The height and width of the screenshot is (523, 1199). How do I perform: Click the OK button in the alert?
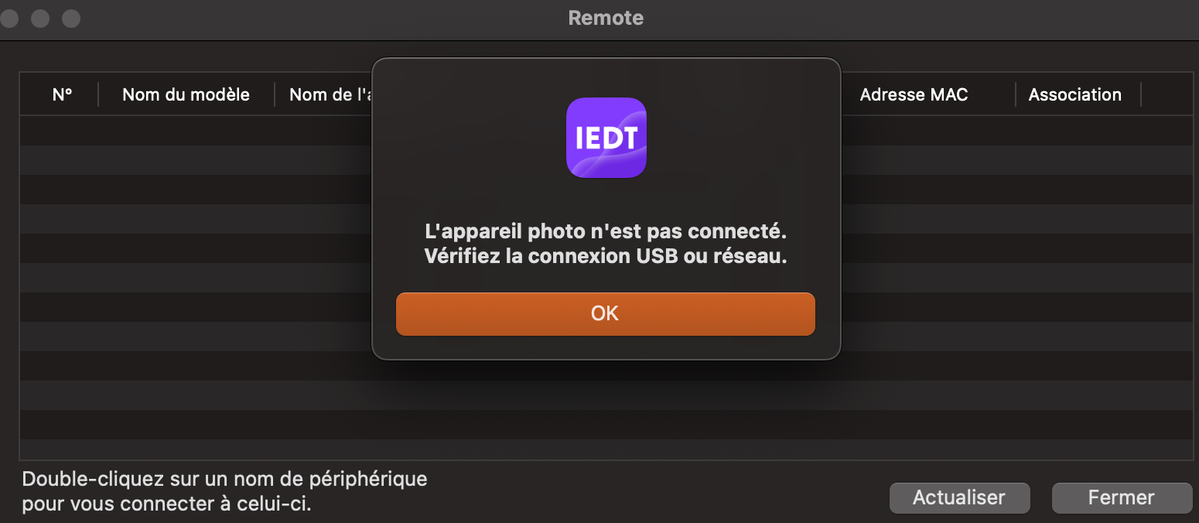click(x=605, y=314)
